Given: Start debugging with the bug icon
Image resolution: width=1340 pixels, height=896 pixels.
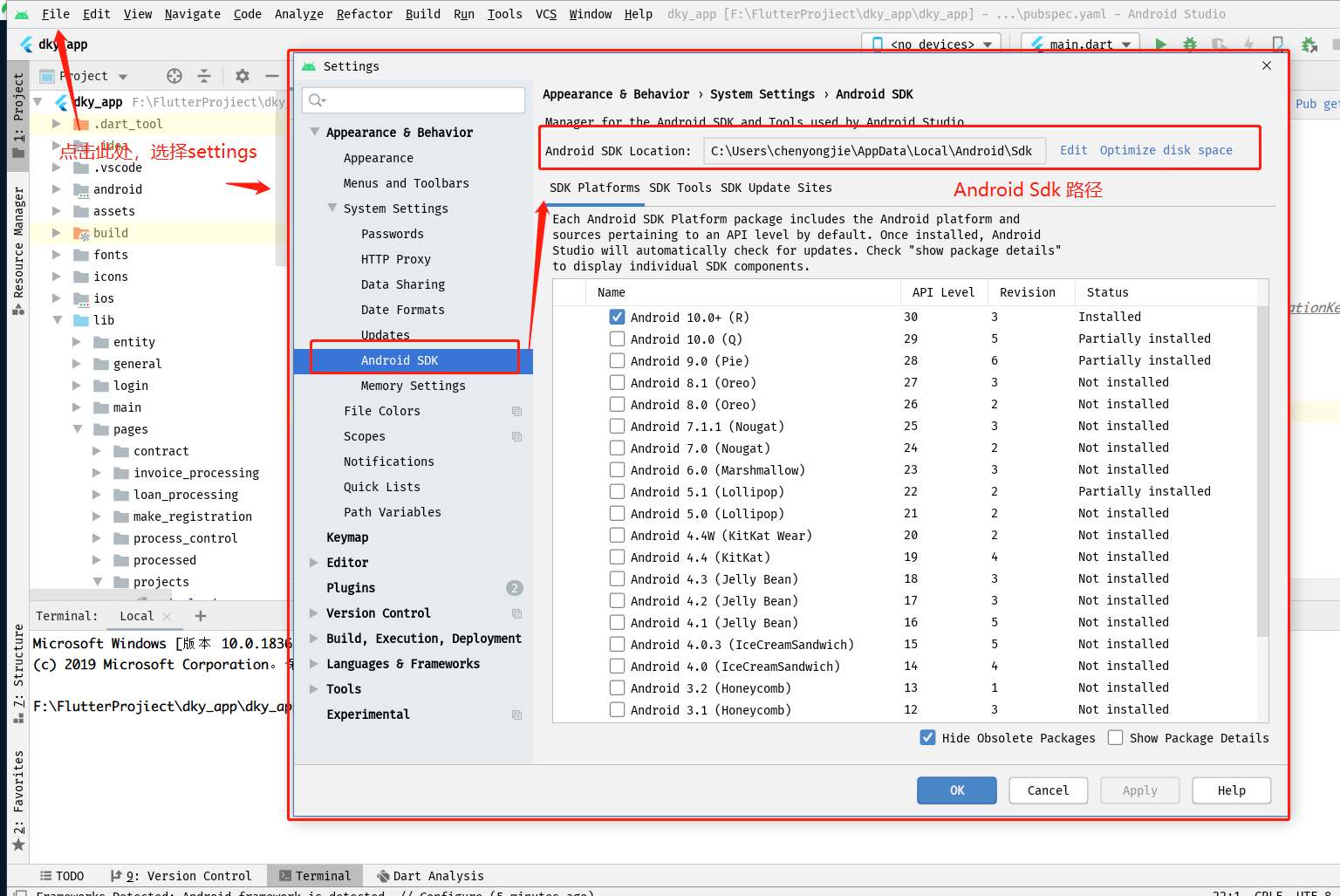Looking at the screenshot, I should [x=1190, y=44].
